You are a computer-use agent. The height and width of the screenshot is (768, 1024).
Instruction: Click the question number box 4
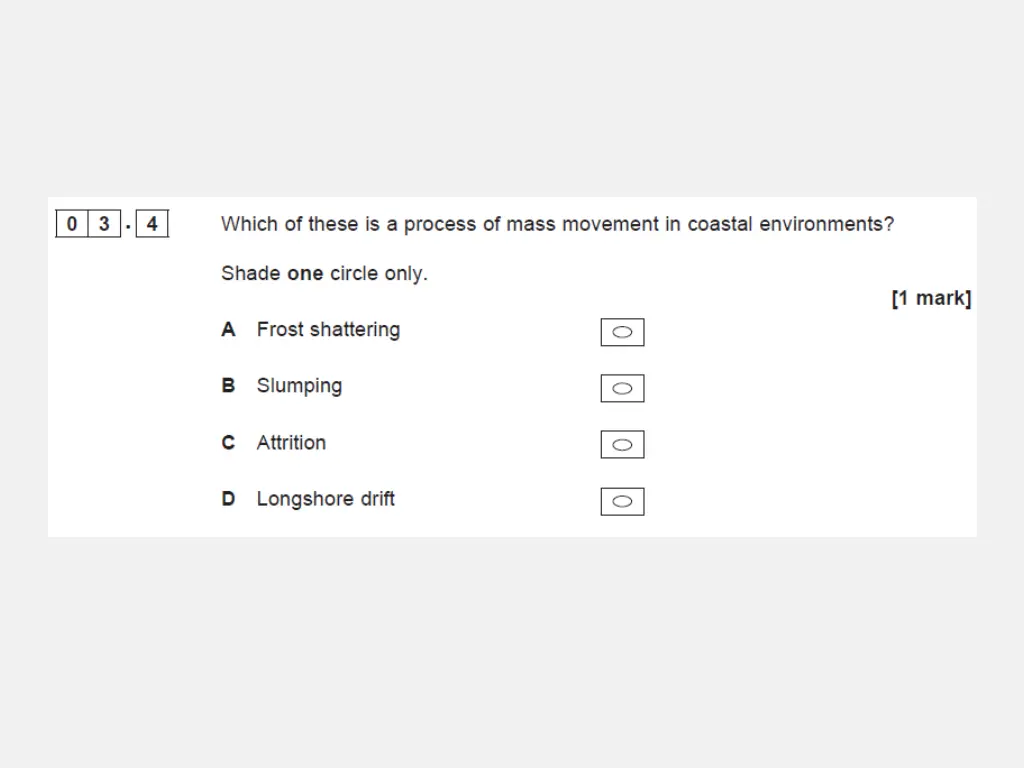(152, 224)
